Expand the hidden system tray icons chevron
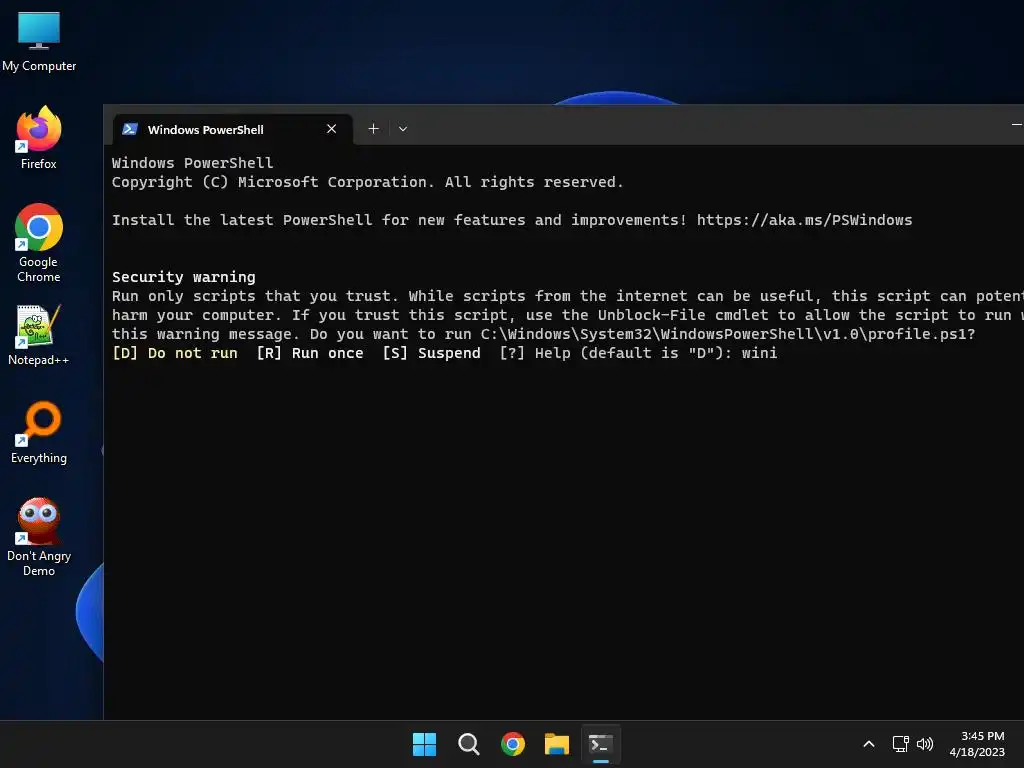 click(x=869, y=744)
